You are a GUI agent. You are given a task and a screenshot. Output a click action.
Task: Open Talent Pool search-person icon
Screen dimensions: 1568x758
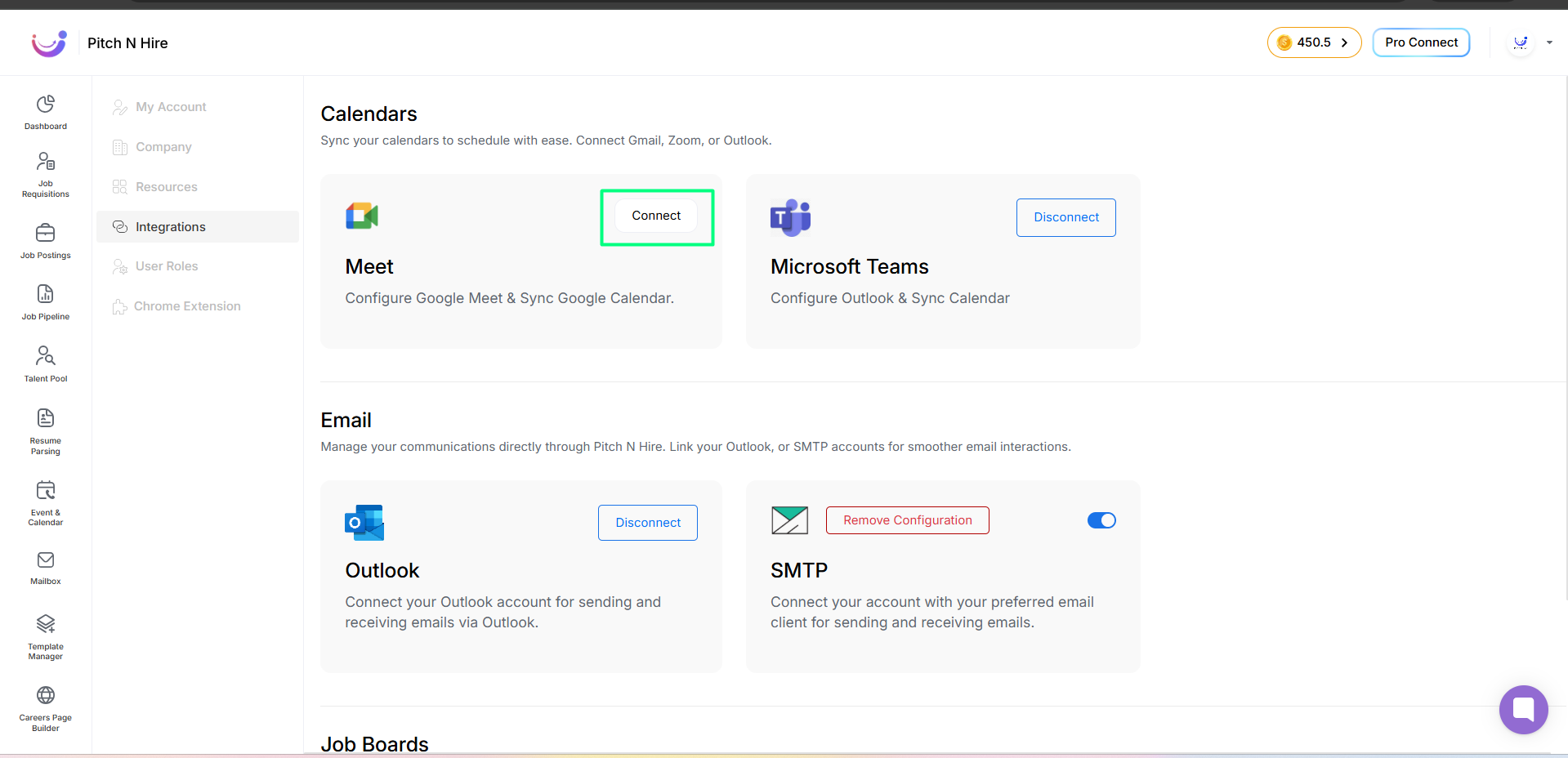click(46, 355)
